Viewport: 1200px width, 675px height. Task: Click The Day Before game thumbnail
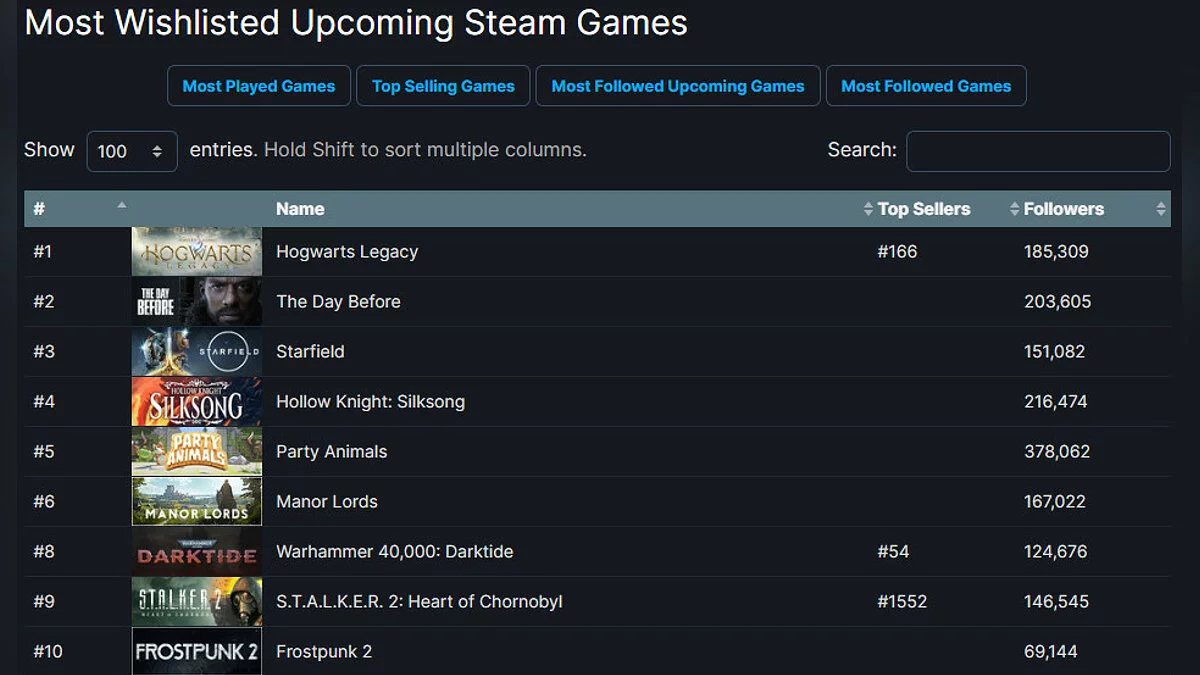coord(197,302)
